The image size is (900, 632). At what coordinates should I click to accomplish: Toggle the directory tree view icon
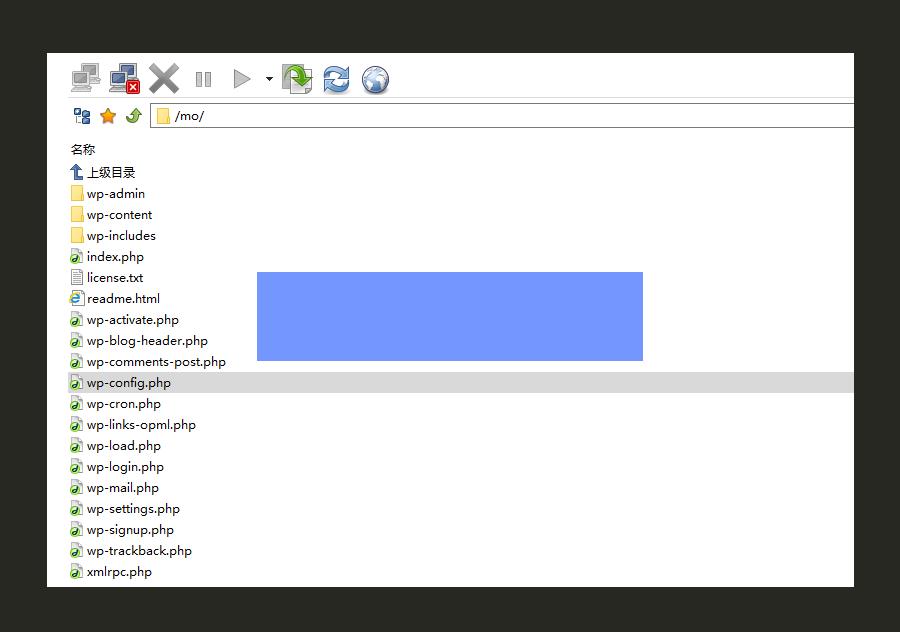82,116
